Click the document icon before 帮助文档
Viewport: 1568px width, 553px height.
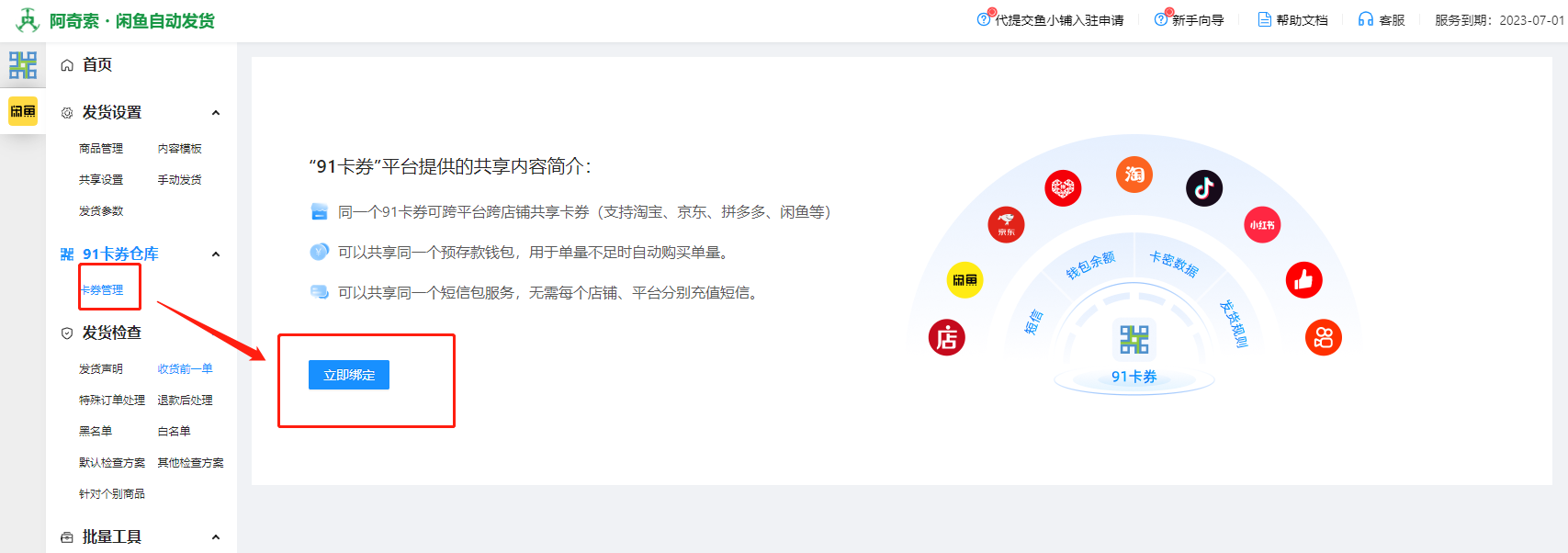pos(1265,19)
